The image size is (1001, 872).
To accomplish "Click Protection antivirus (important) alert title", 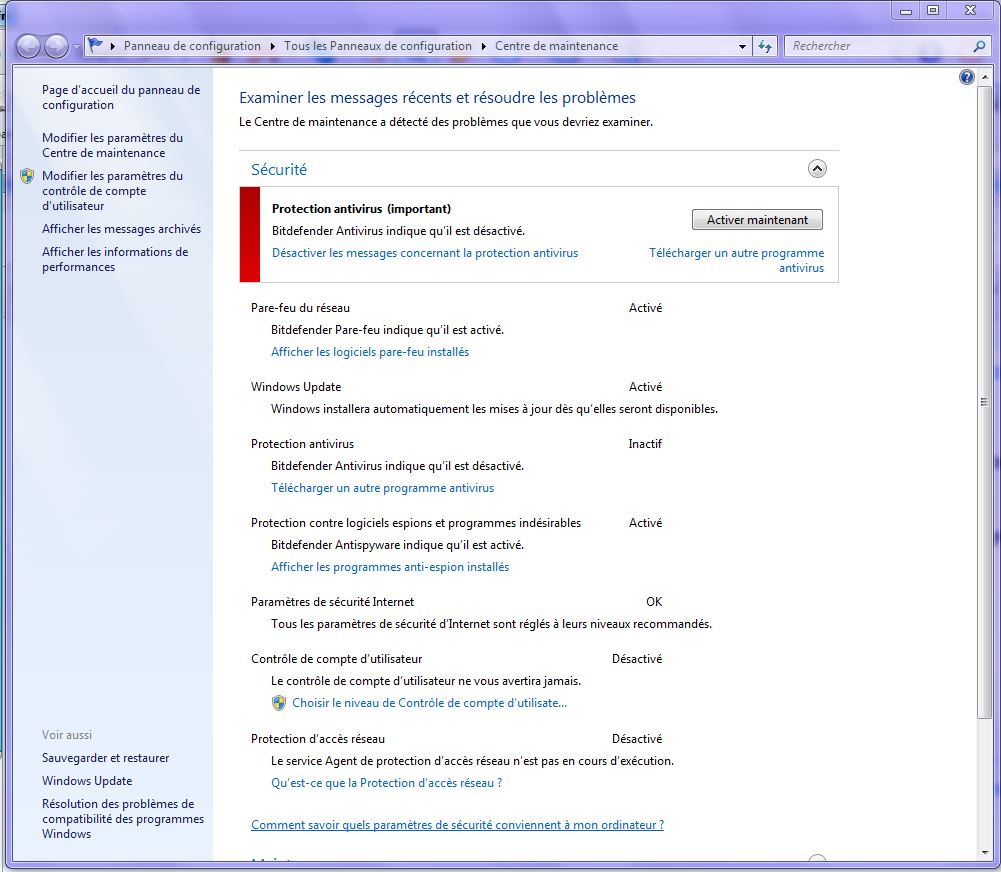I will (x=361, y=209).
